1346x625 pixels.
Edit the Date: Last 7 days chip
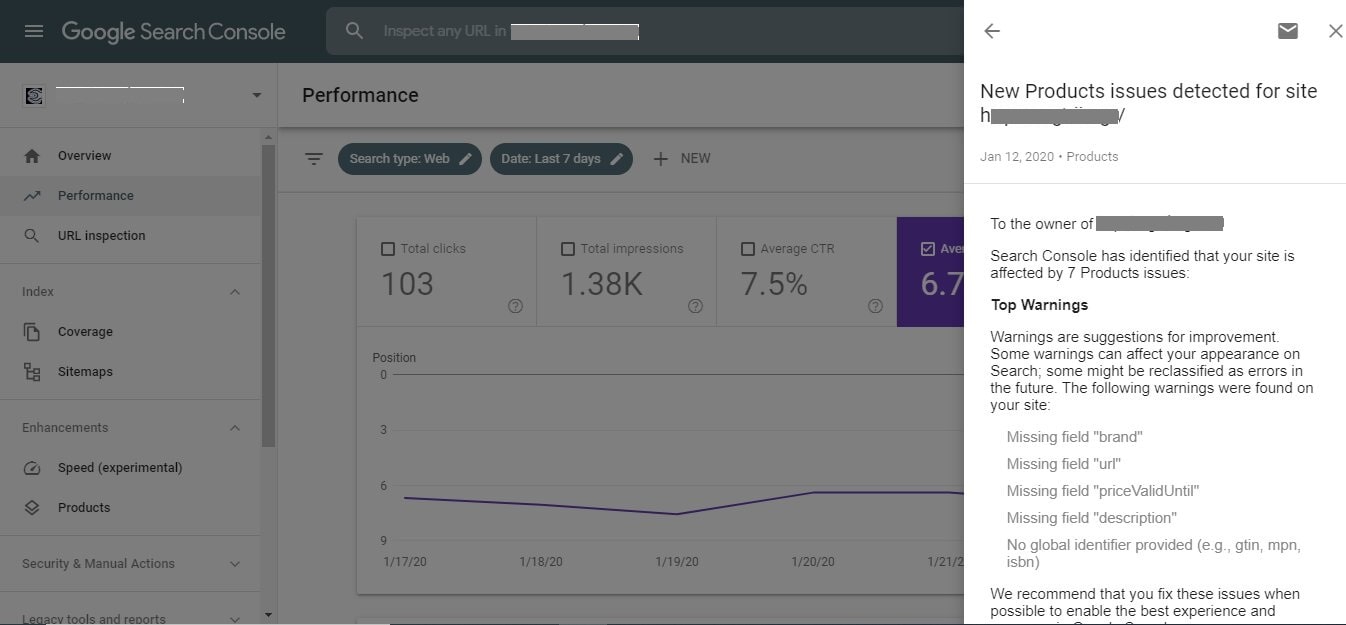coord(561,159)
